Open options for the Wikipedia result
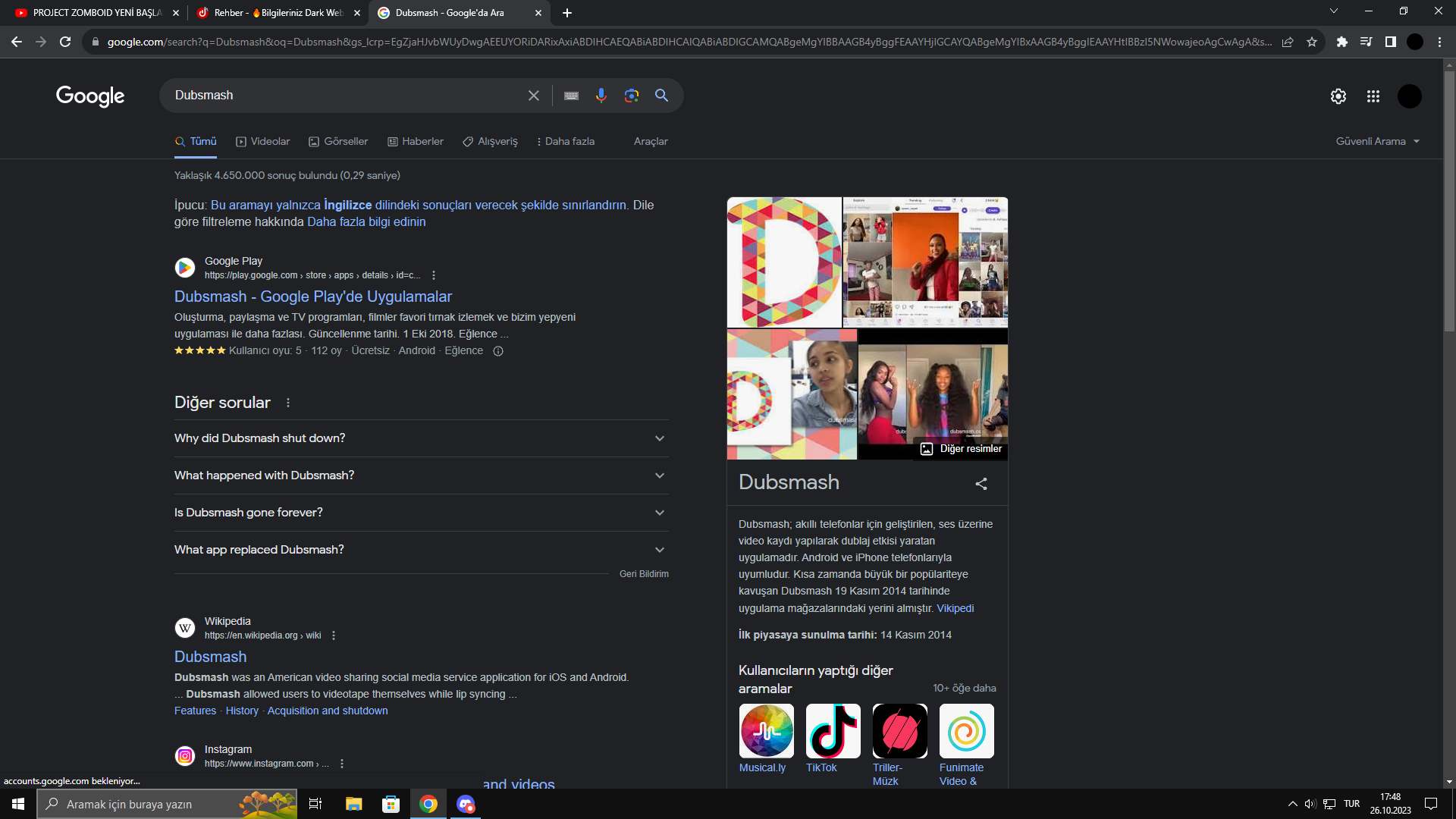 tap(334, 635)
